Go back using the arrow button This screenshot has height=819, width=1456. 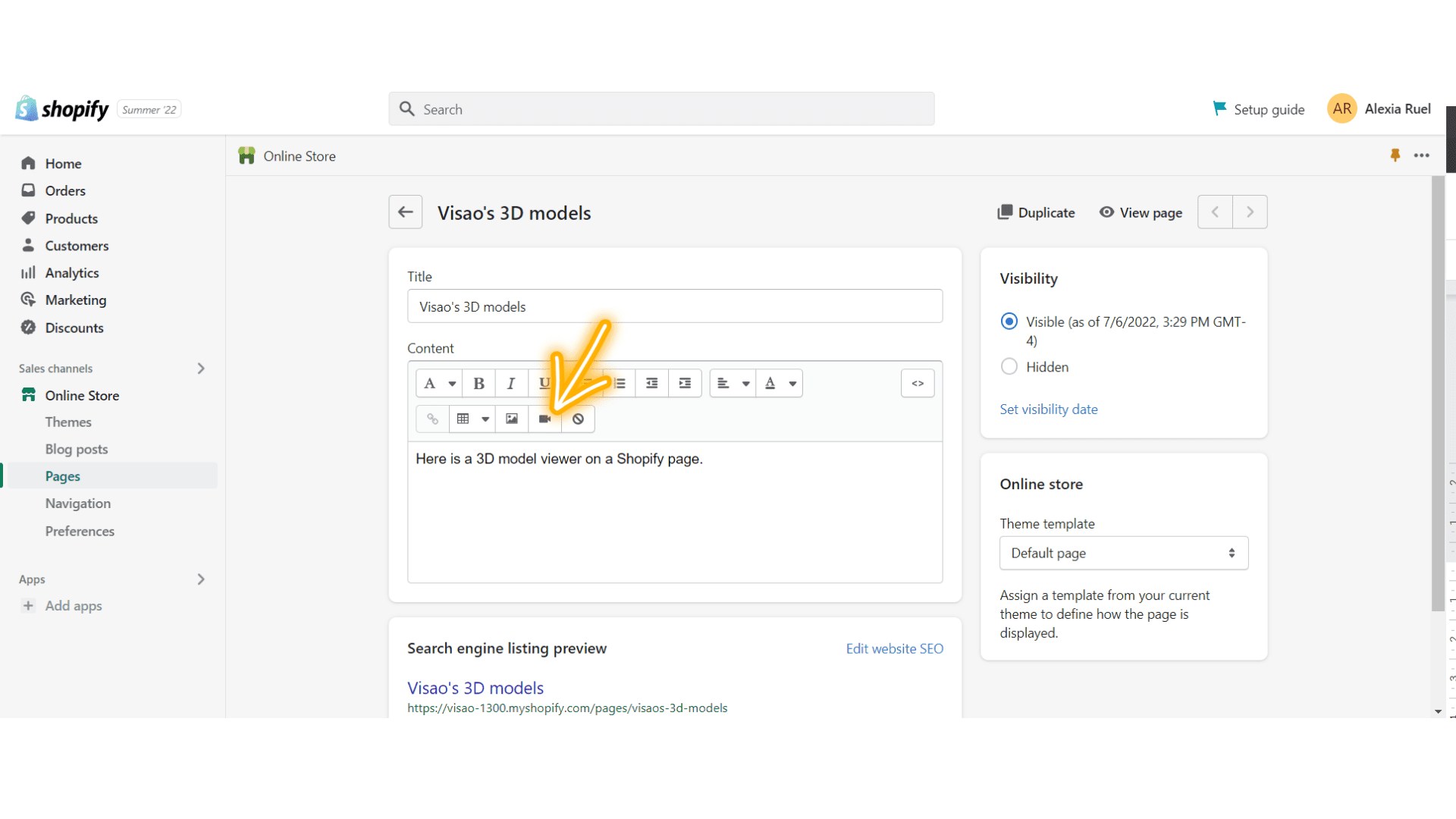pos(406,212)
